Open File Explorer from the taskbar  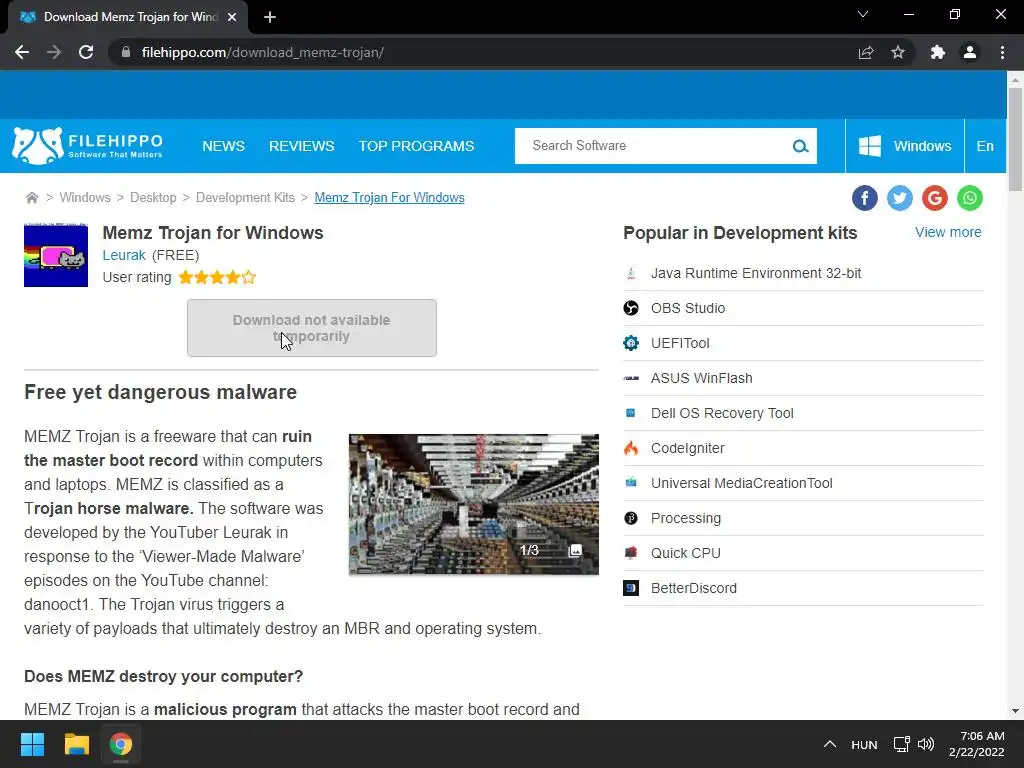pos(76,744)
